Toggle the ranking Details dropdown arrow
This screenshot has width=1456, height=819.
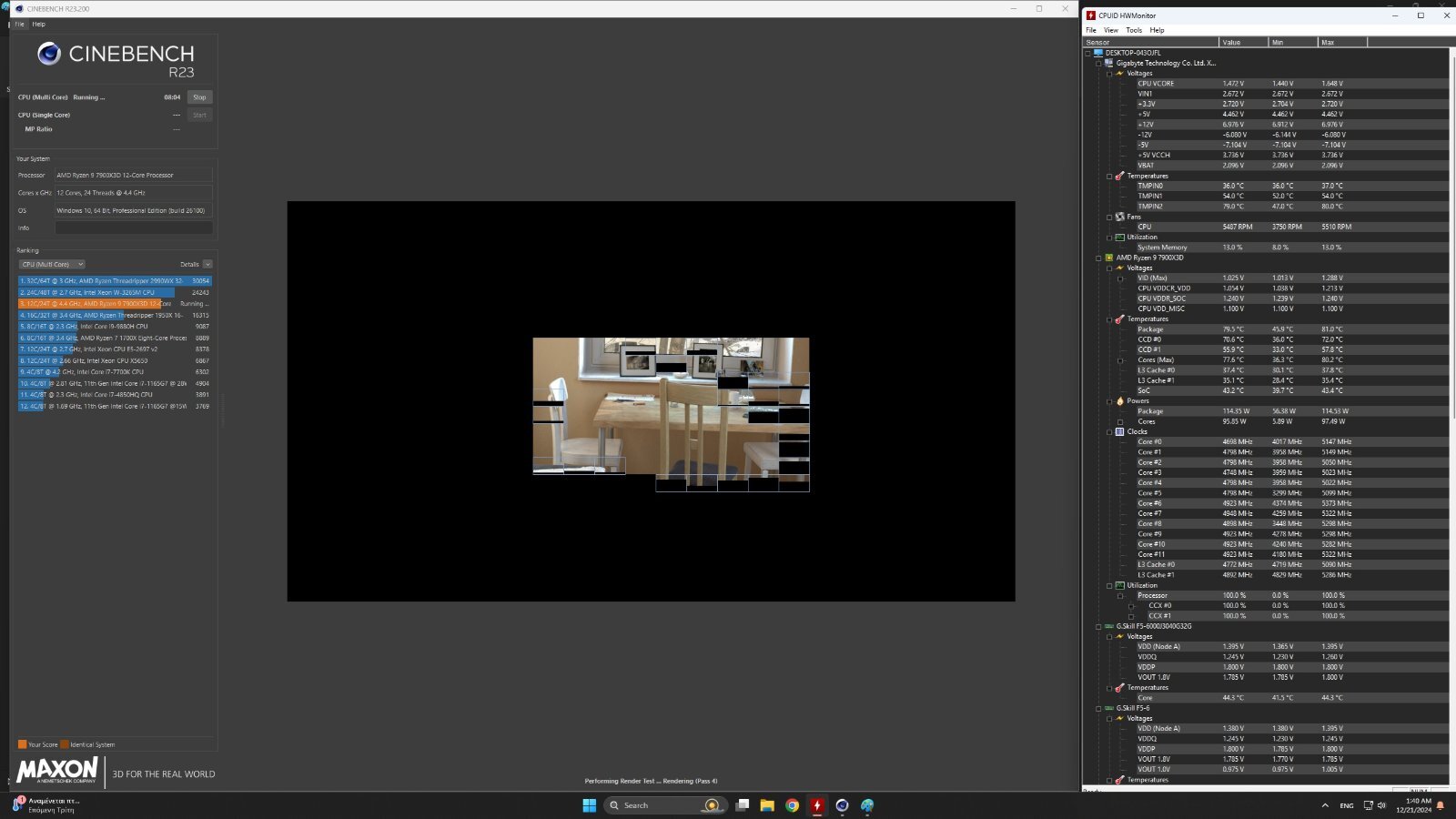(207, 264)
